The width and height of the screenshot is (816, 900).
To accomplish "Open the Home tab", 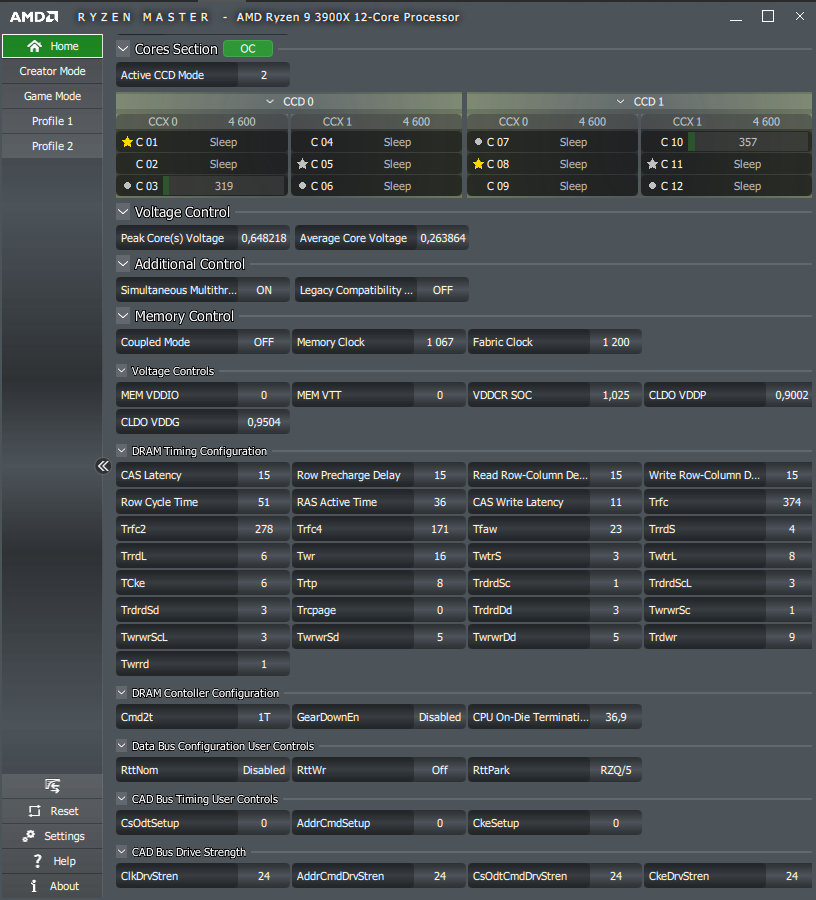I will pyautogui.click(x=52, y=46).
